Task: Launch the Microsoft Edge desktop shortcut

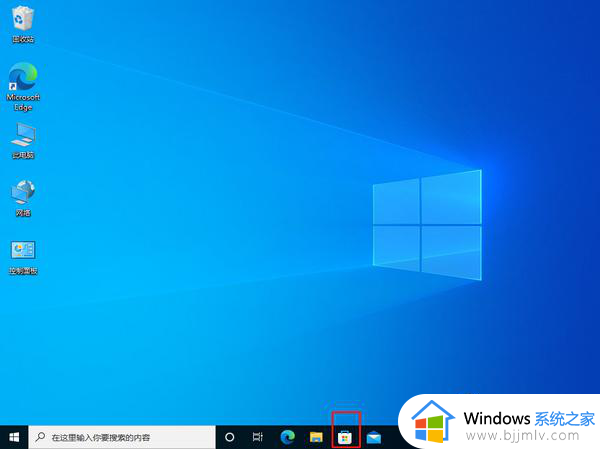Action: pyautogui.click(x=22, y=76)
